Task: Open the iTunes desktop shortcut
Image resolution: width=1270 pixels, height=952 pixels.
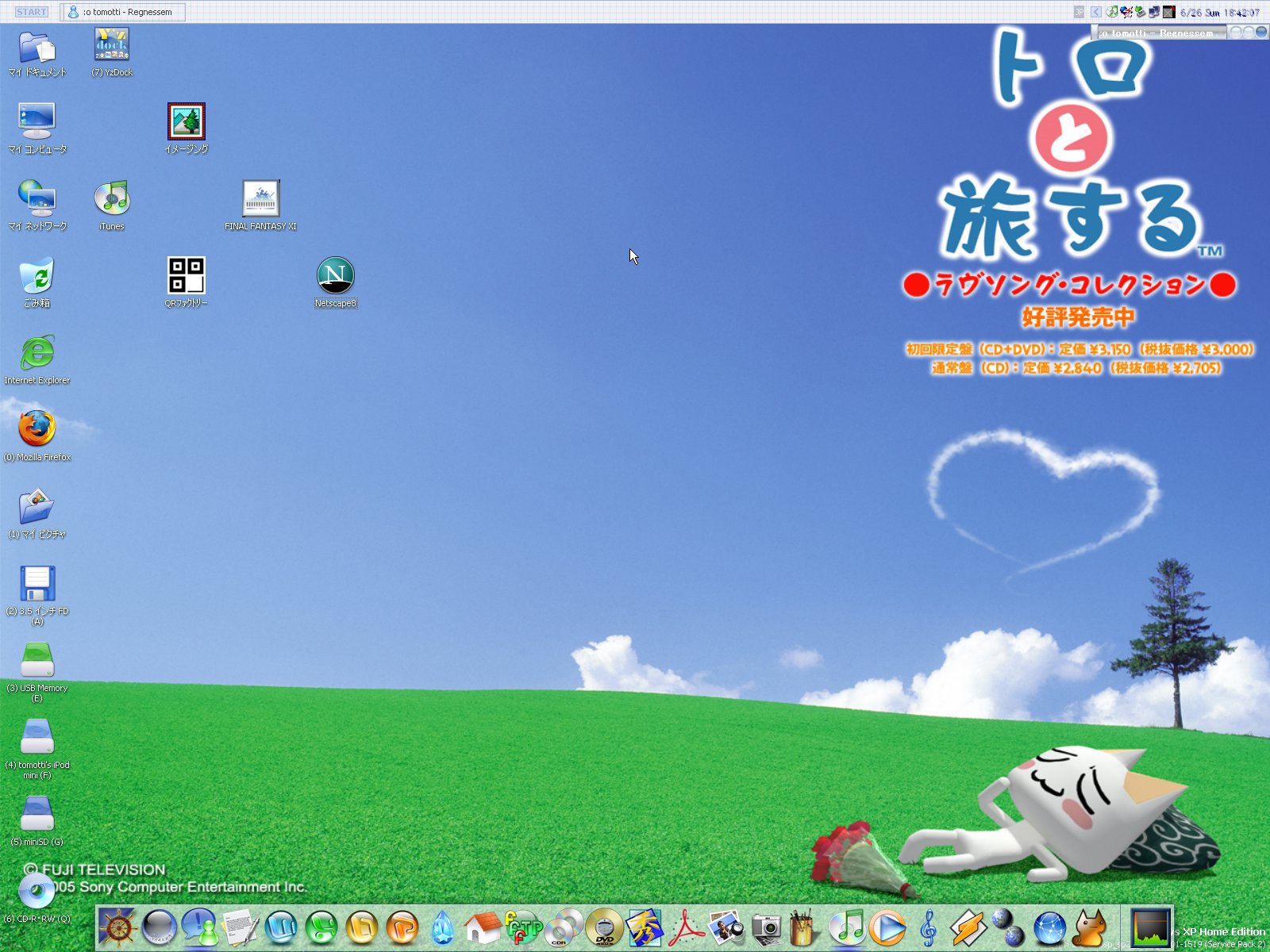Action: coord(112,199)
